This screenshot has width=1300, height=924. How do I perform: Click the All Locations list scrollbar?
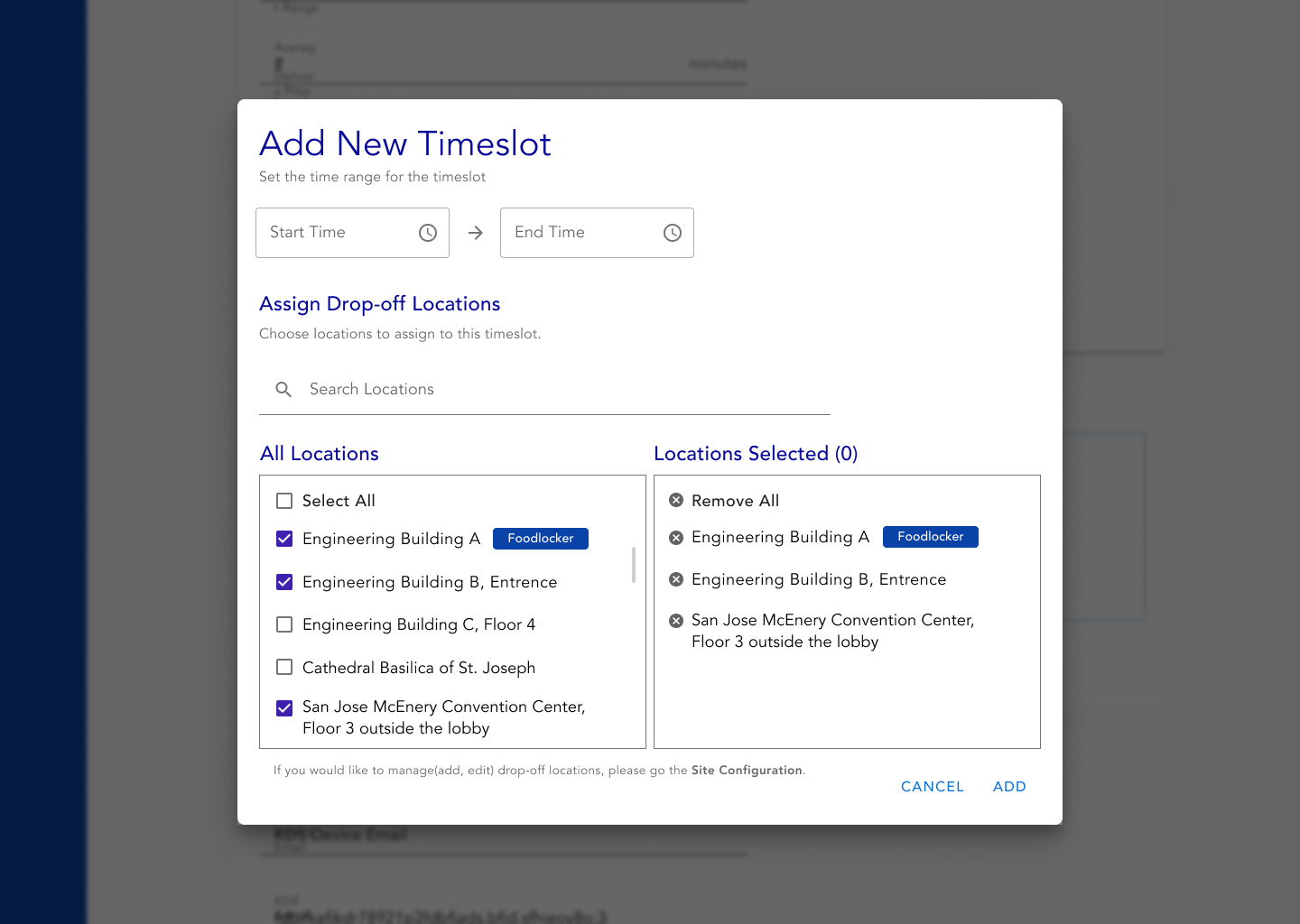634,565
